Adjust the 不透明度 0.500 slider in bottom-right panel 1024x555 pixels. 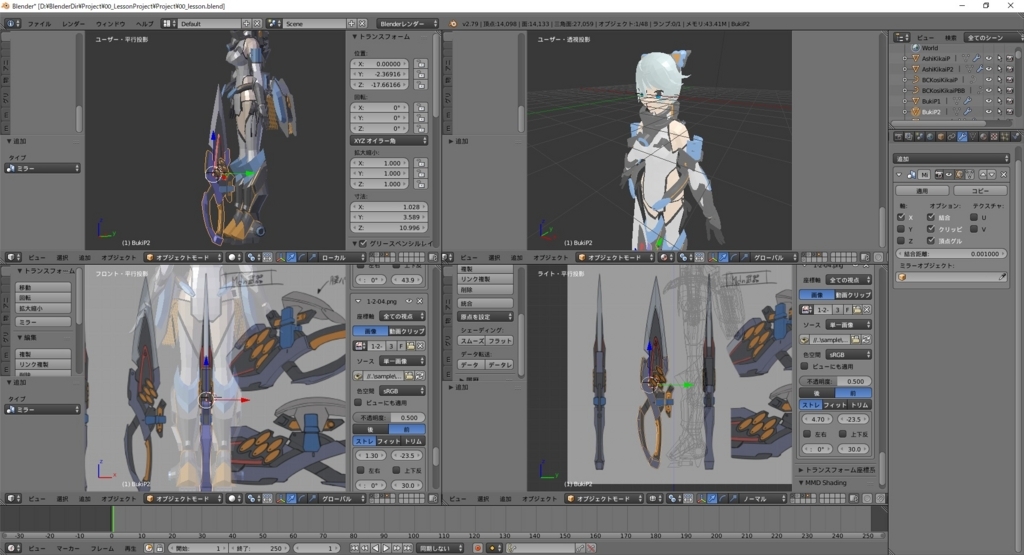click(x=836, y=381)
